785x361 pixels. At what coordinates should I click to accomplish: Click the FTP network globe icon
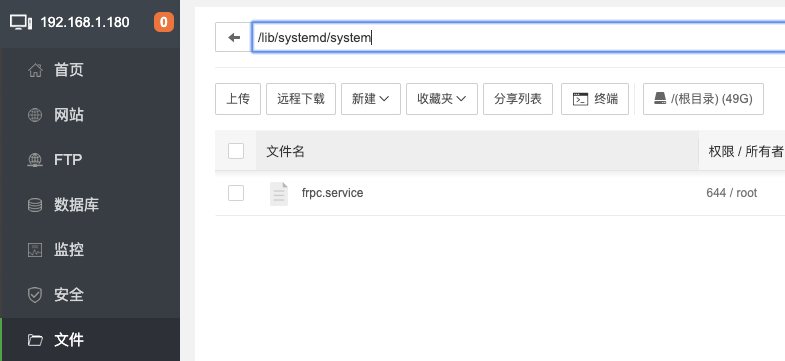(x=35, y=160)
